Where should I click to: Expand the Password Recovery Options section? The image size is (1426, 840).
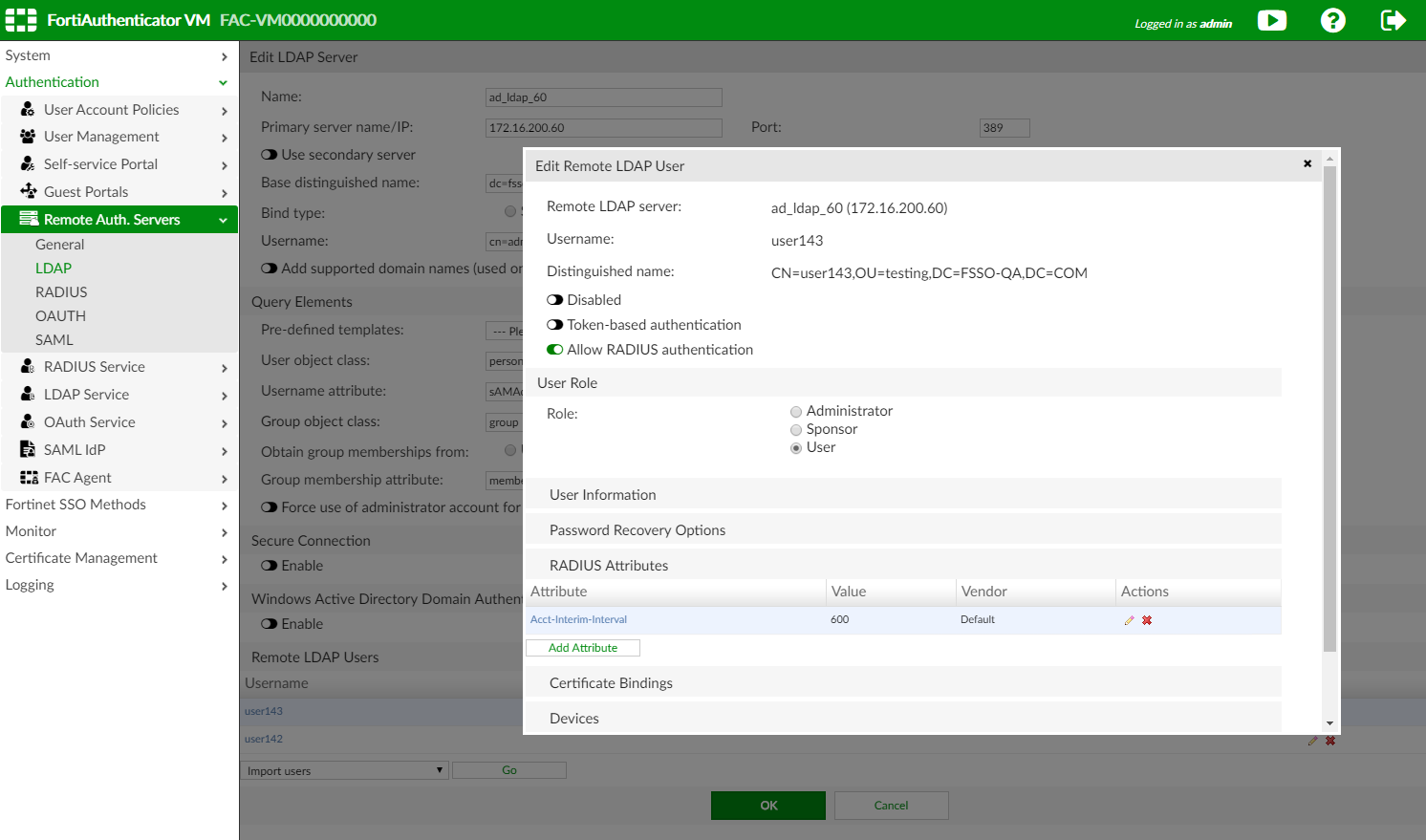637,530
